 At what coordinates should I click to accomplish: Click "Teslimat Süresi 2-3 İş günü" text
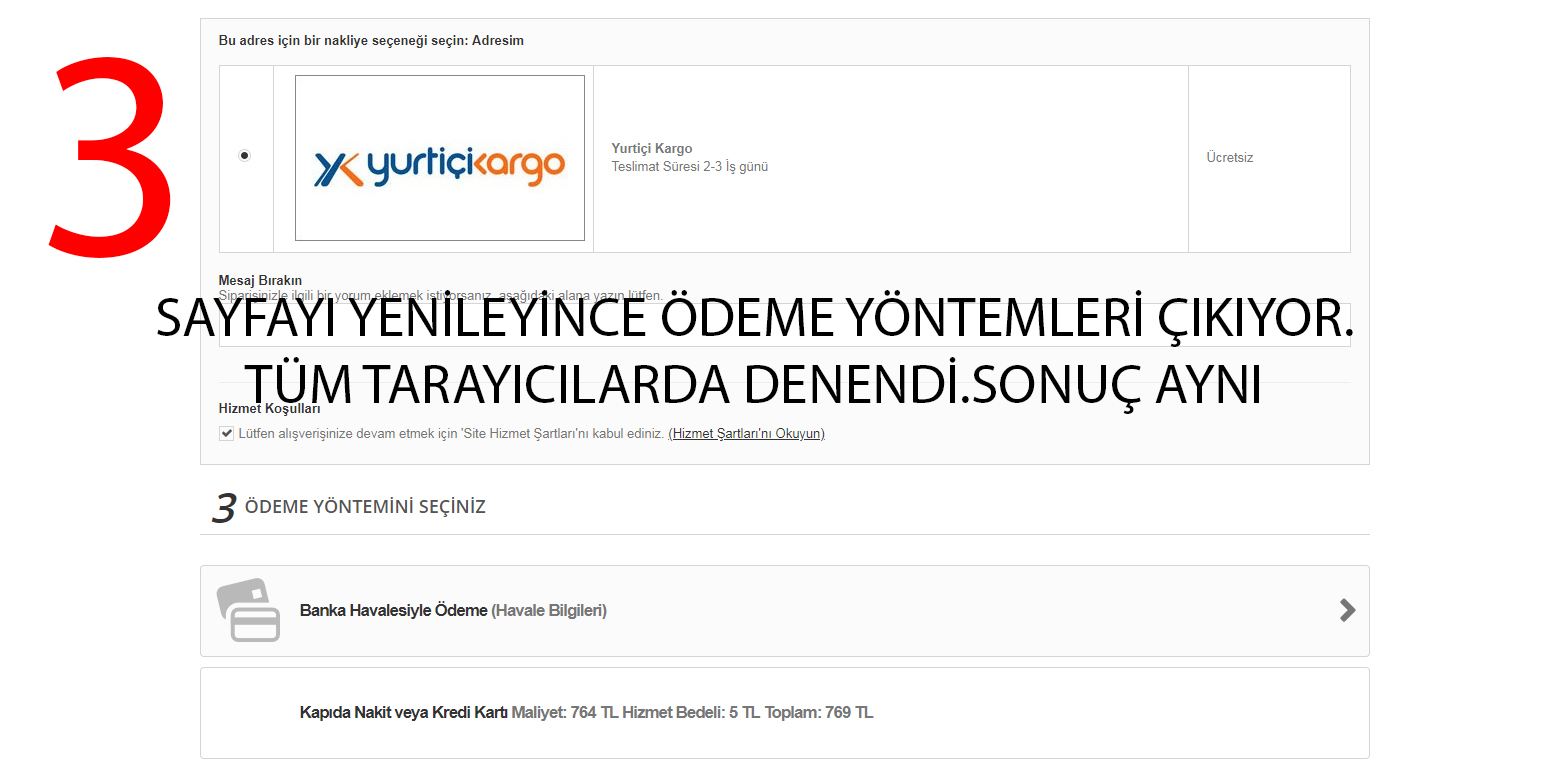[690, 167]
